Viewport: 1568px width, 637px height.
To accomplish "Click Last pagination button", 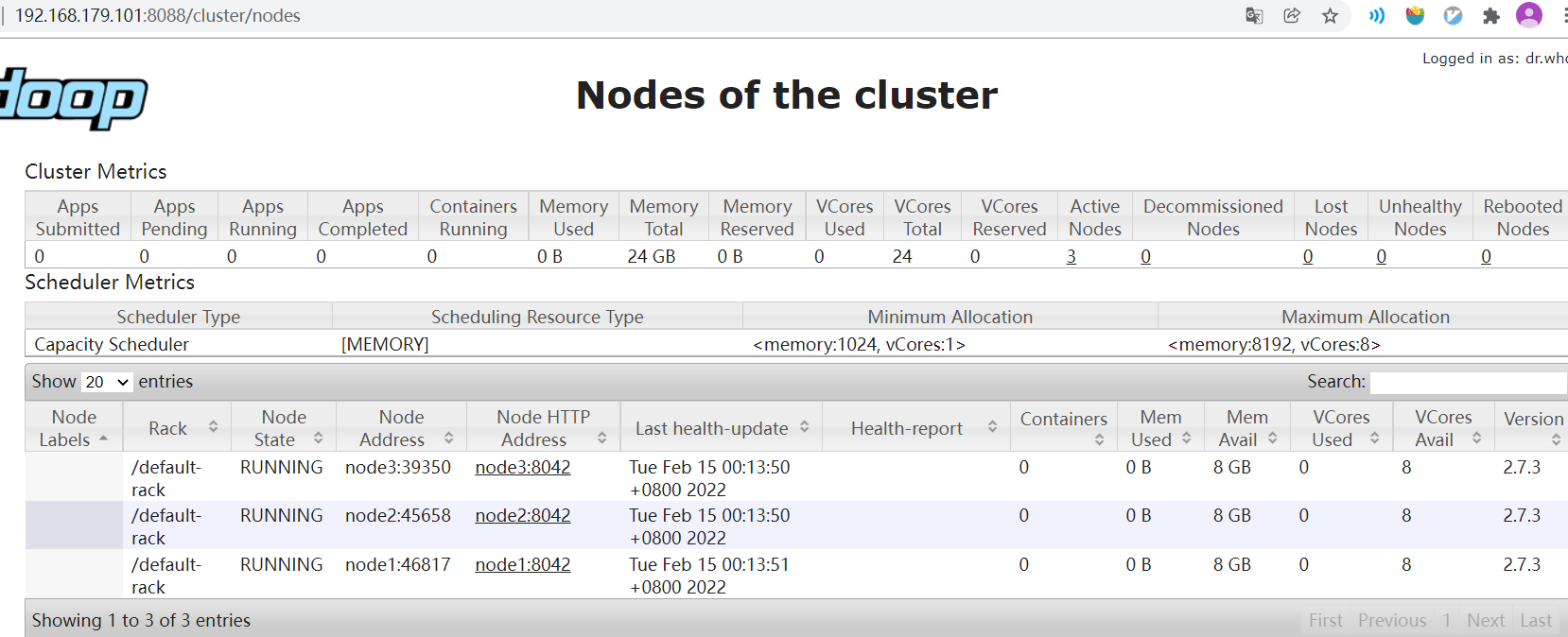I will click(x=1536, y=620).
